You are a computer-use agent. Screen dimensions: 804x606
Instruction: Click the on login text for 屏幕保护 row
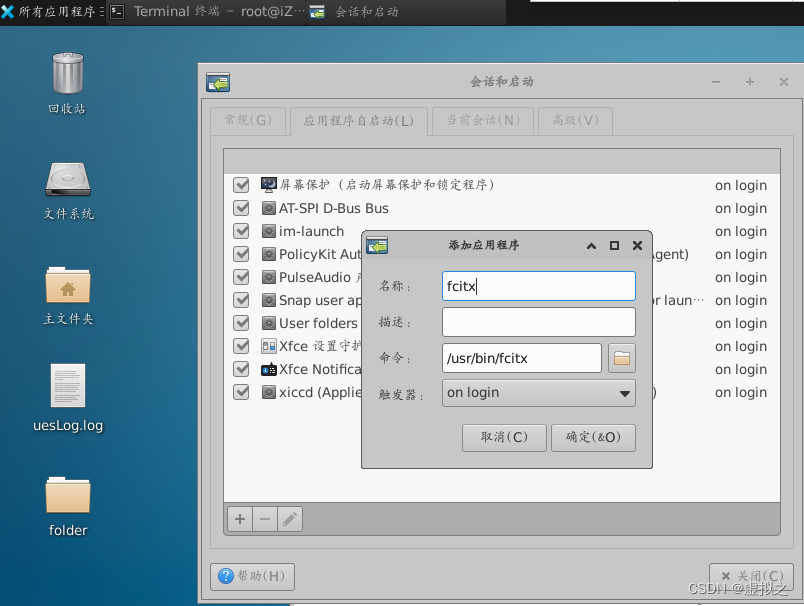741,185
